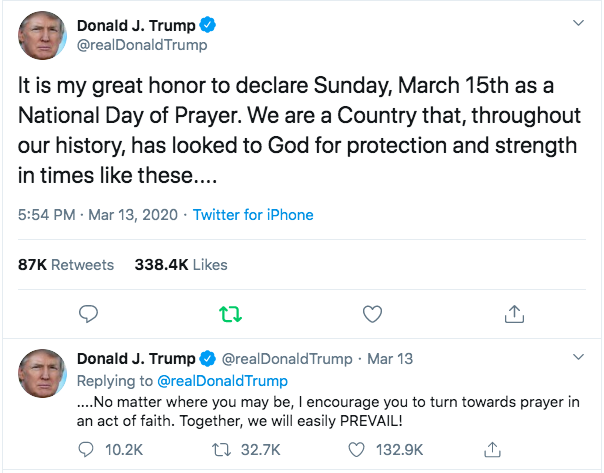The width and height of the screenshot is (604, 473).
Task: Share the reply tweet about prayer
Action: pos(491,449)
